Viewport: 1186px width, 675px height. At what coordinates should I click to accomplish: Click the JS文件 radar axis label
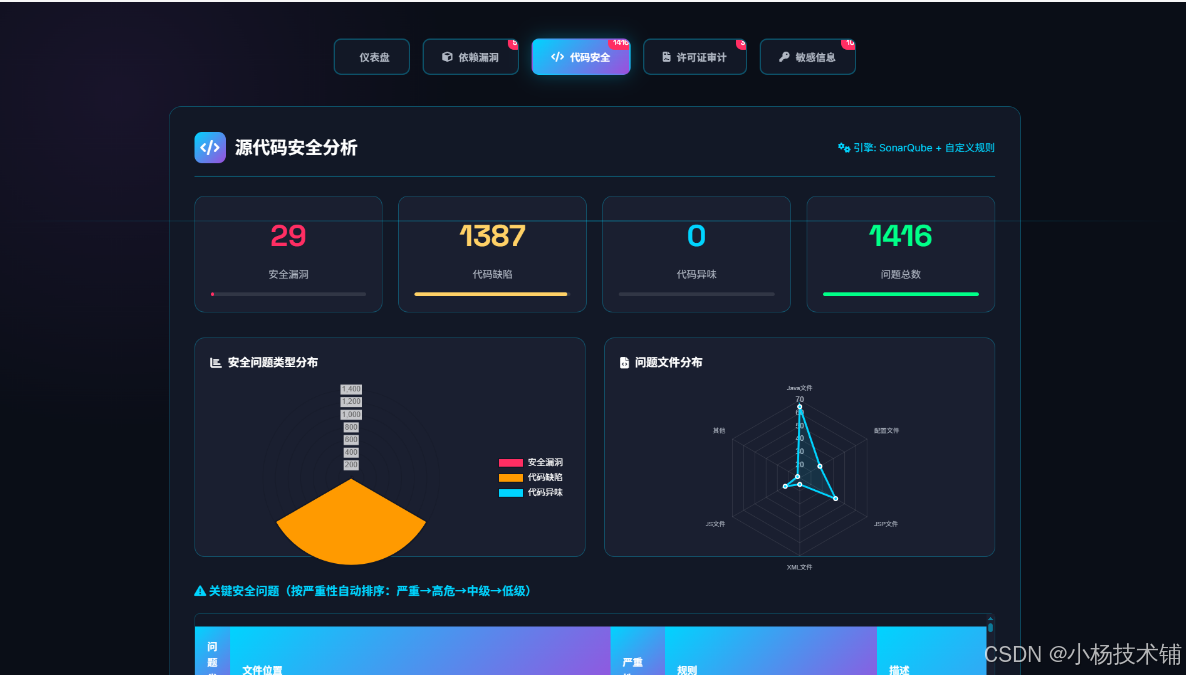[715, 524]
